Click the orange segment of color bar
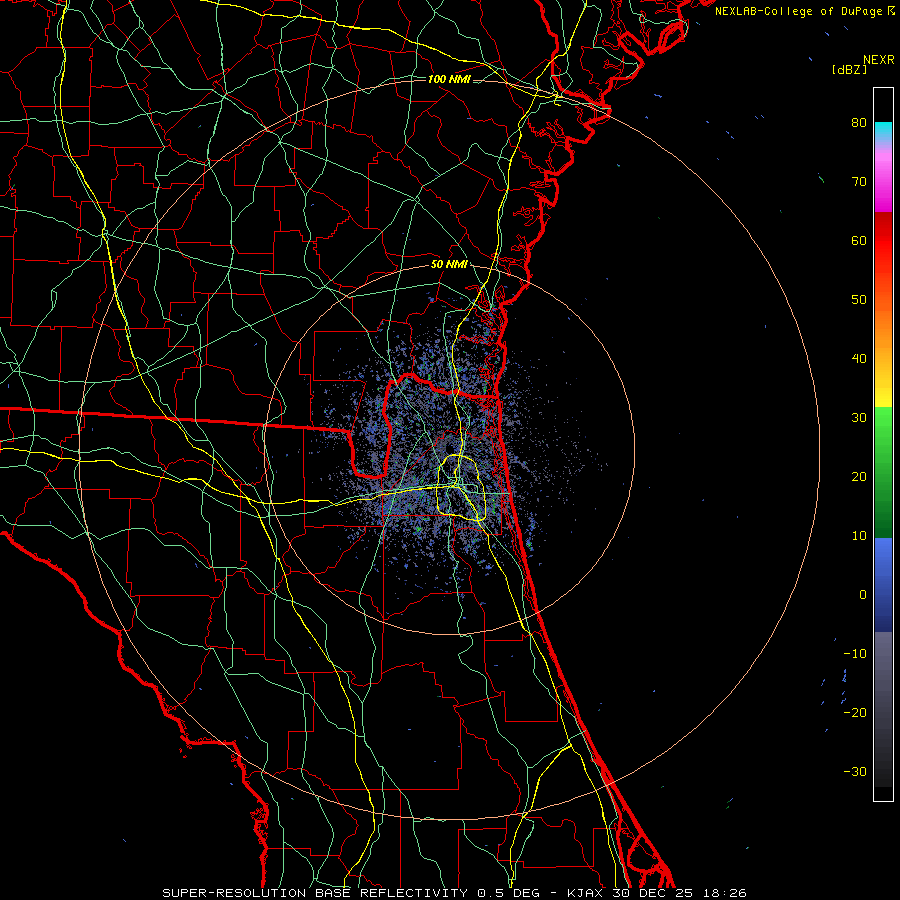Screen dimensions: 900x900 883,321
